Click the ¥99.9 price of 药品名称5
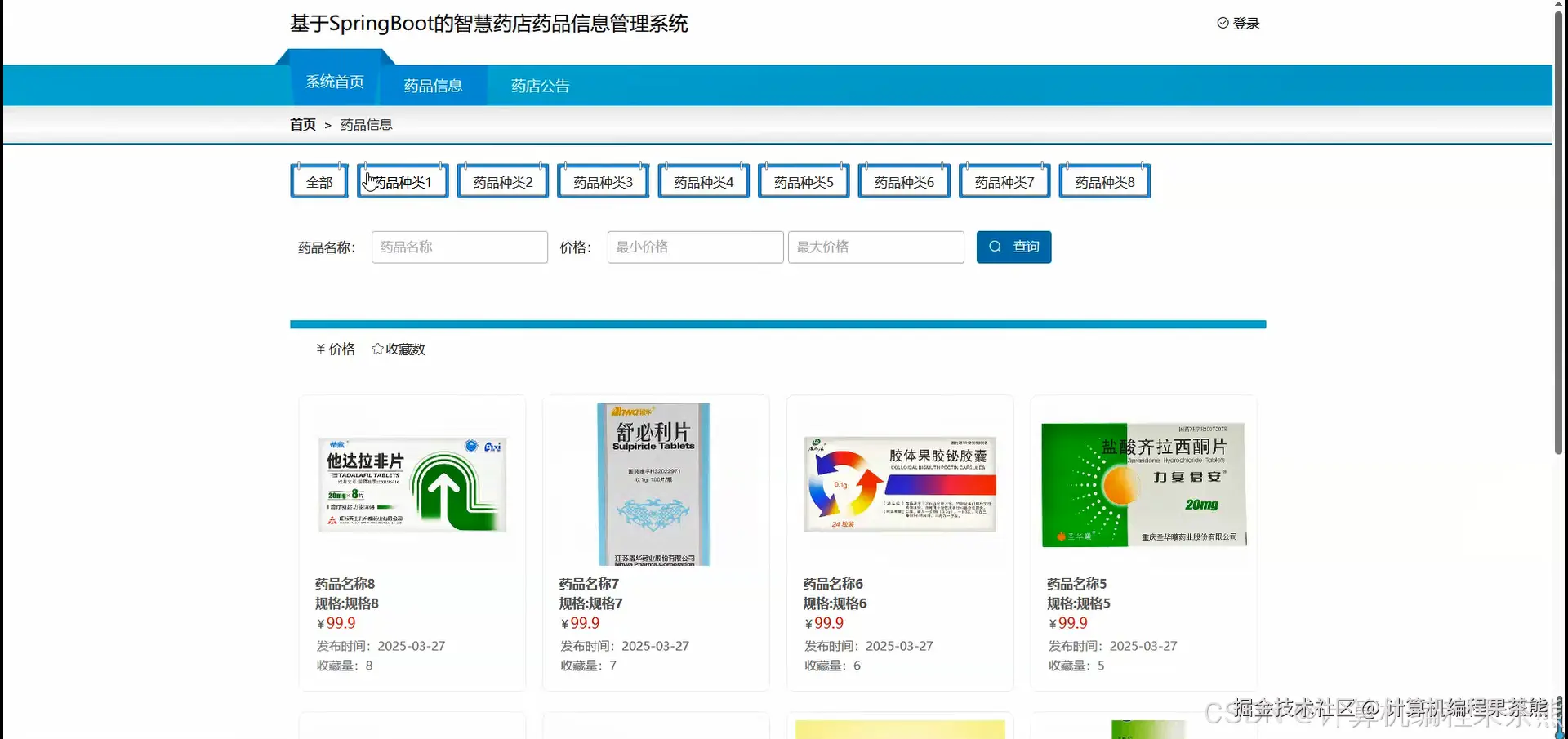 (x=1068, y=623)
